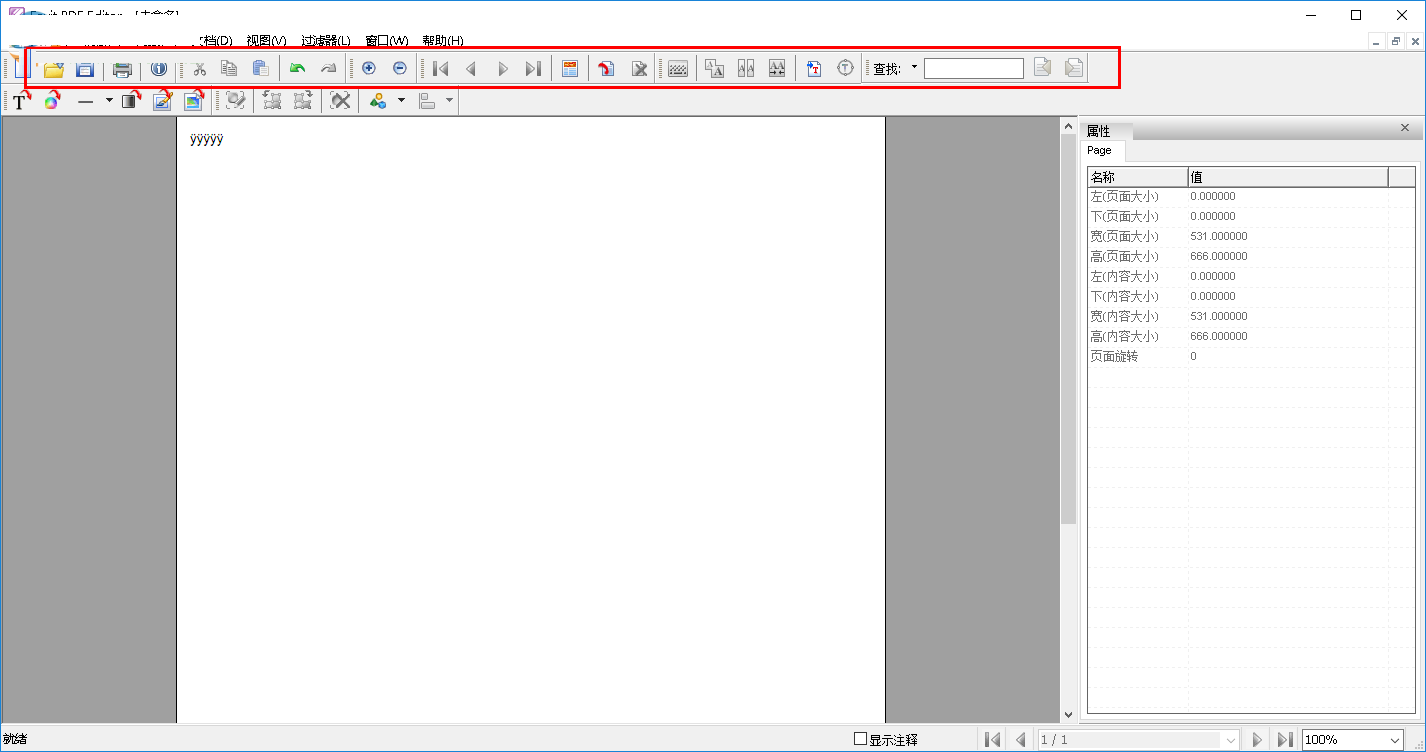Click inside the 查找 search input field
The width and height of the screenshot is (1426, 752).
pos(973,68)
